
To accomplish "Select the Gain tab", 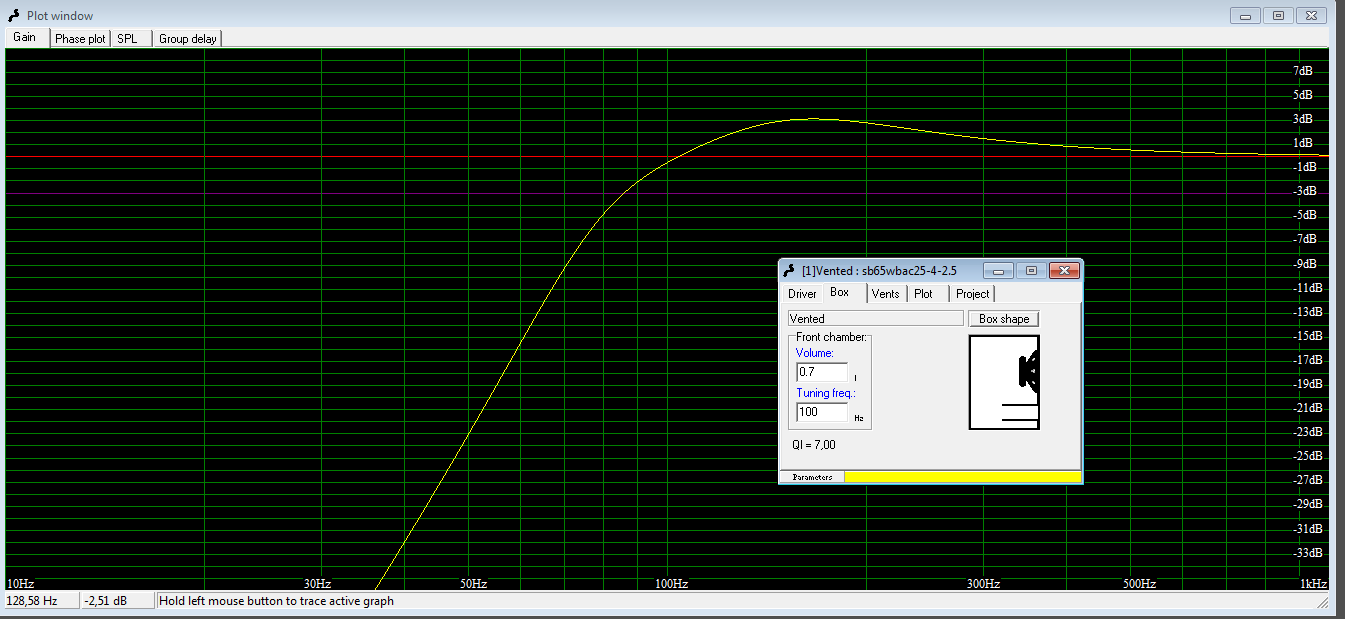I will coord(24,37).
